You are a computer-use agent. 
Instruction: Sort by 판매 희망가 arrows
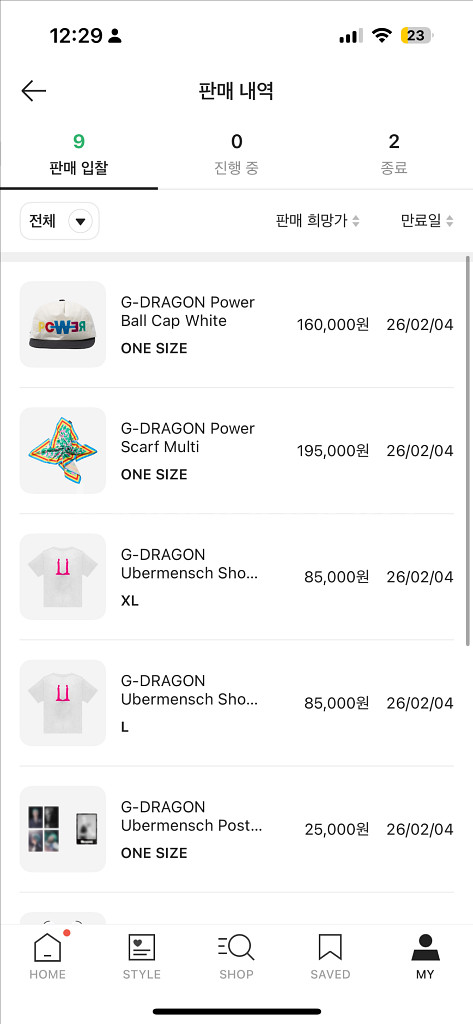pyautogui.click(x=356, y=221)
